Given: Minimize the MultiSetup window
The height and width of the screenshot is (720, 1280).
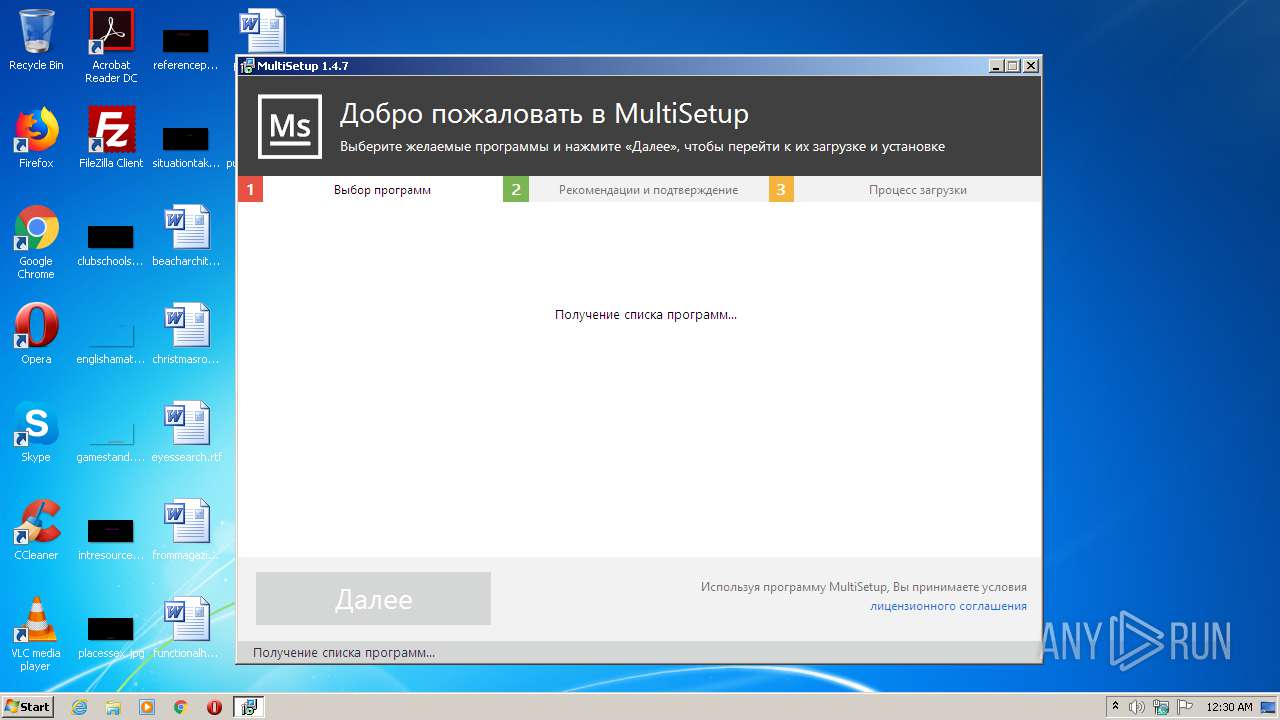Looking at the screenshot, I should point(996,66).
